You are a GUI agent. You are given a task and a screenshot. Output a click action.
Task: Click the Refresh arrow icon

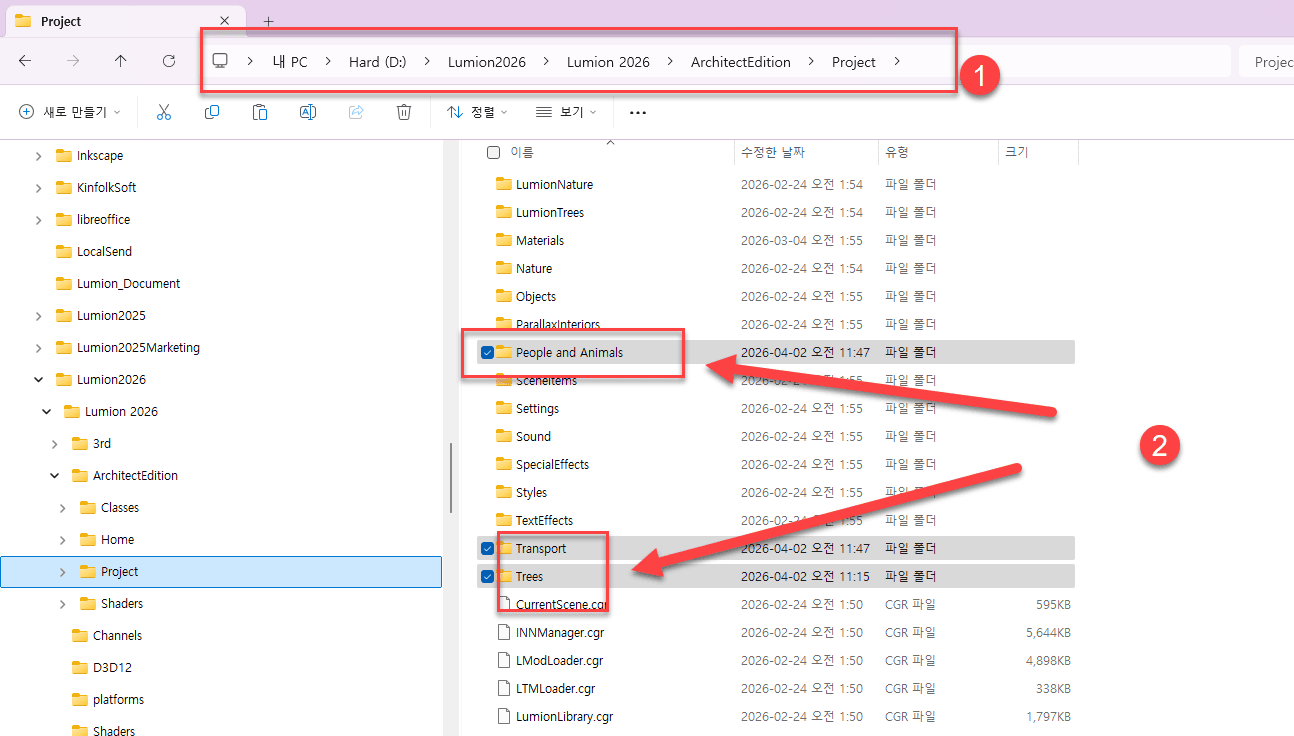[x=169, y=61]
